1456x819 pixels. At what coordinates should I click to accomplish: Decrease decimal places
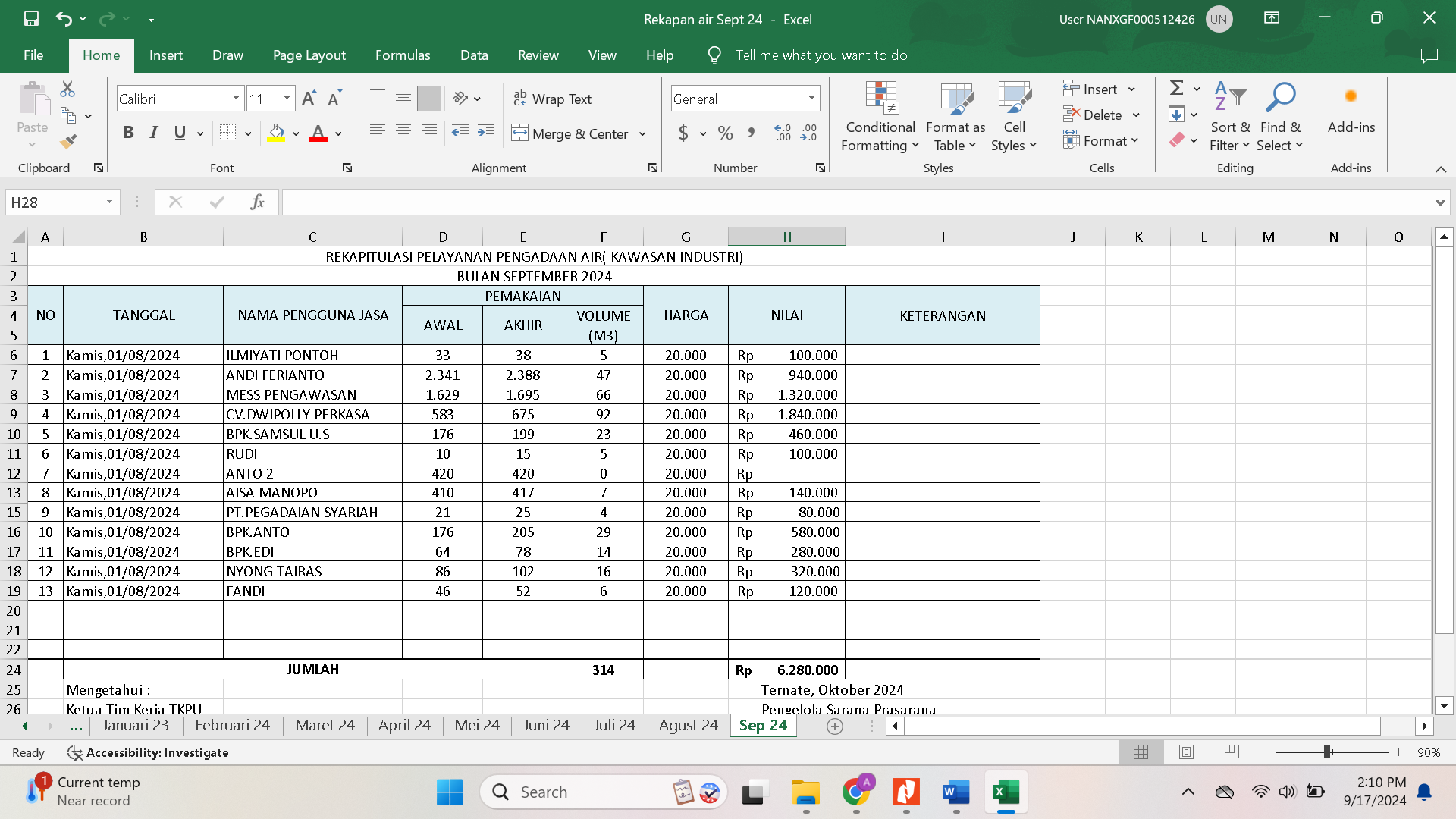click(809, 133)
